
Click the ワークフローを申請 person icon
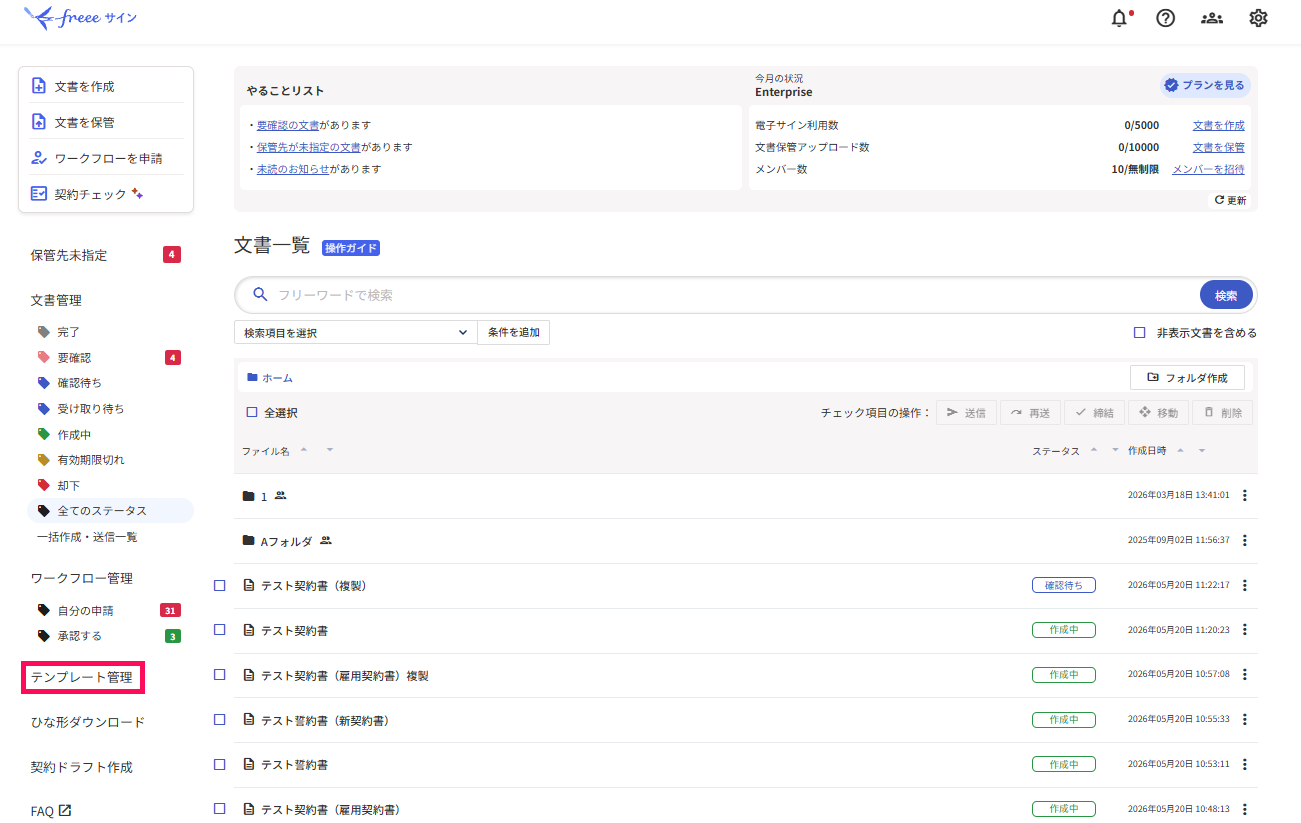38,158
